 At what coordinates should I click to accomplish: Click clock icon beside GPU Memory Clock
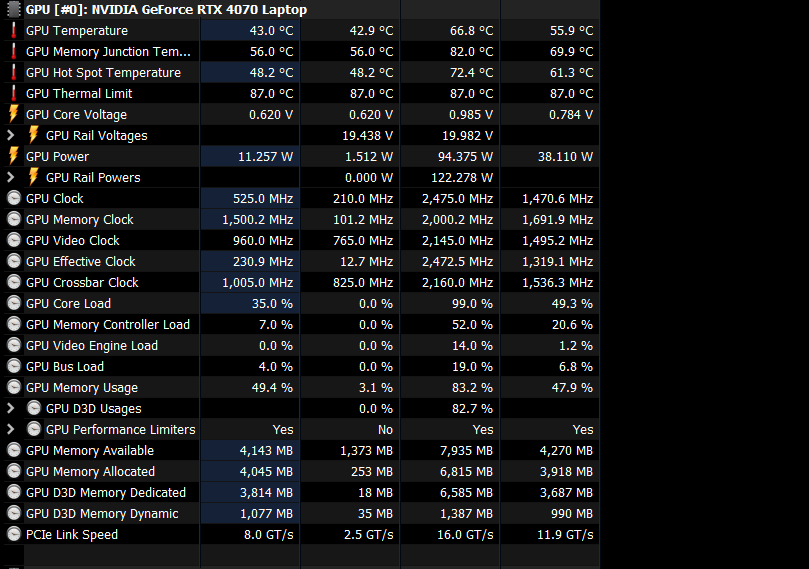(x=14, y=220)
